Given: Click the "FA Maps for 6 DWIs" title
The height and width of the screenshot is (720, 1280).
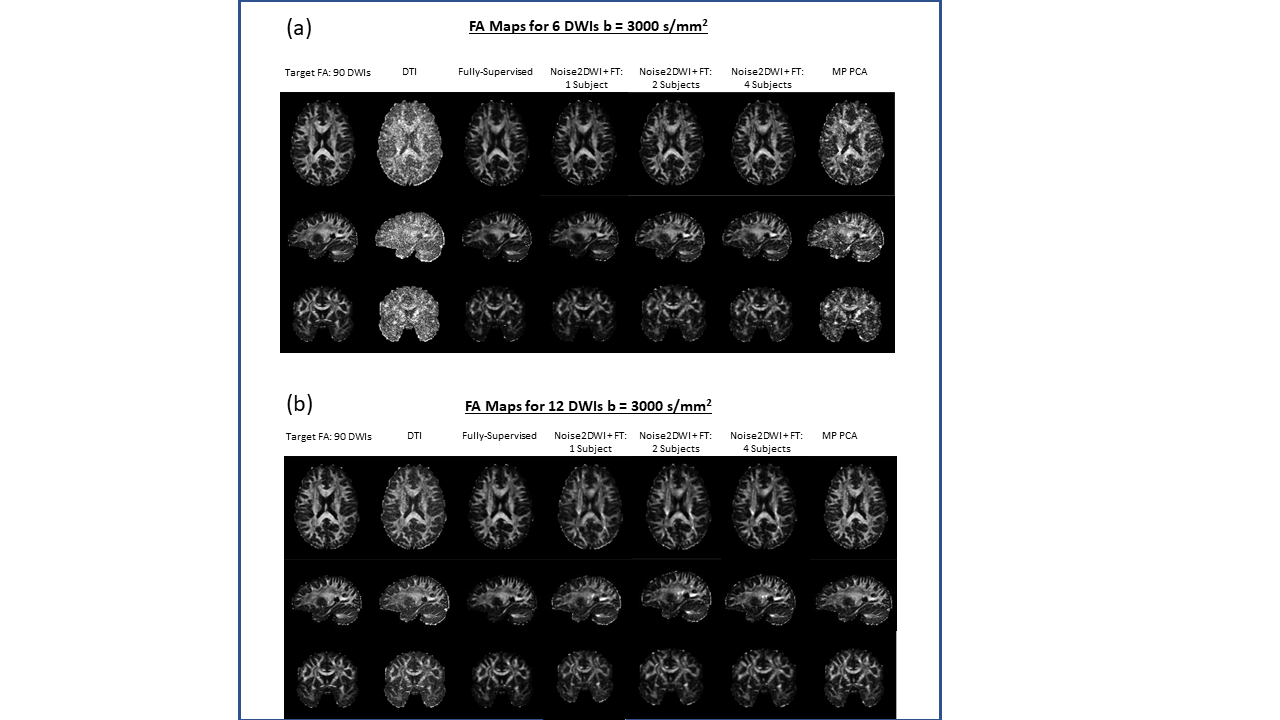Looking at the screenshot, I should (x=588, y=27).
